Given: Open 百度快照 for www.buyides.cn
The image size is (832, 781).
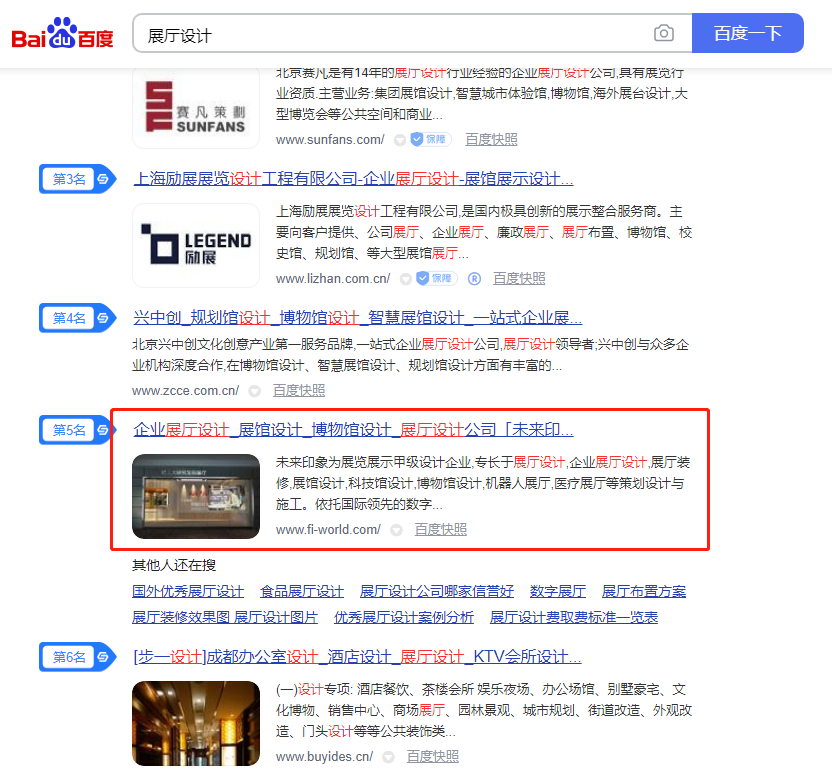Looking at the screenshot, I should coord(432,757).
